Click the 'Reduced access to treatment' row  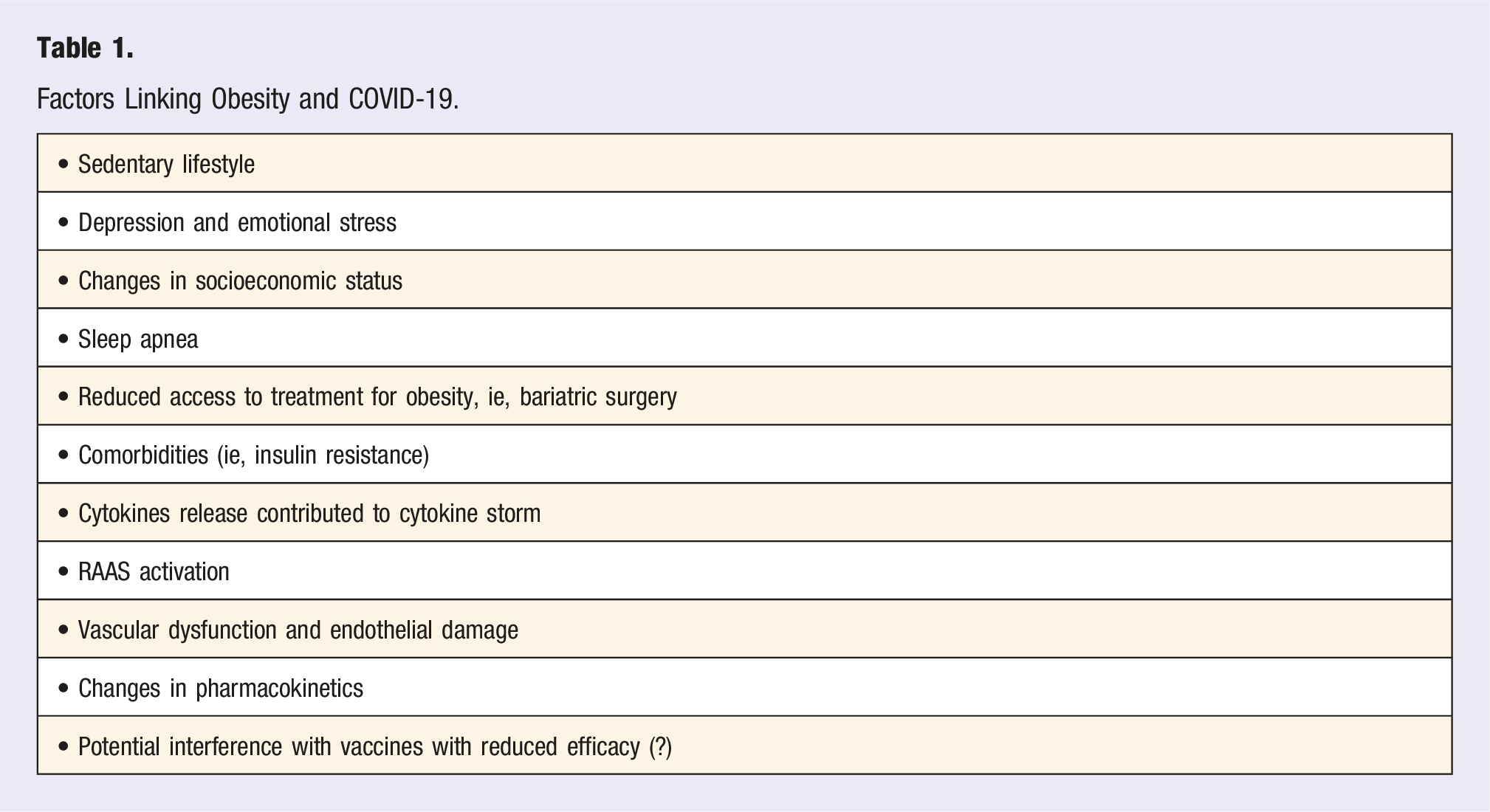tap(744, 396)
